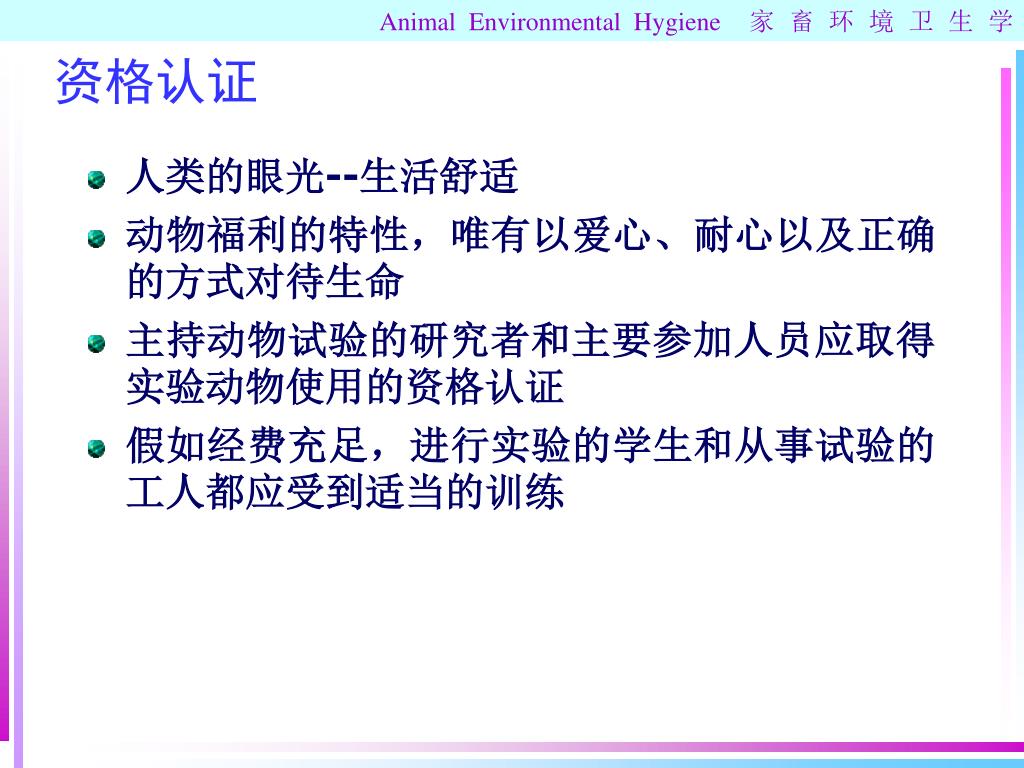The image size is (1024, 768).
Task: Click the green bullet beside 假如经费充足
Action: [x=97, y=449]
